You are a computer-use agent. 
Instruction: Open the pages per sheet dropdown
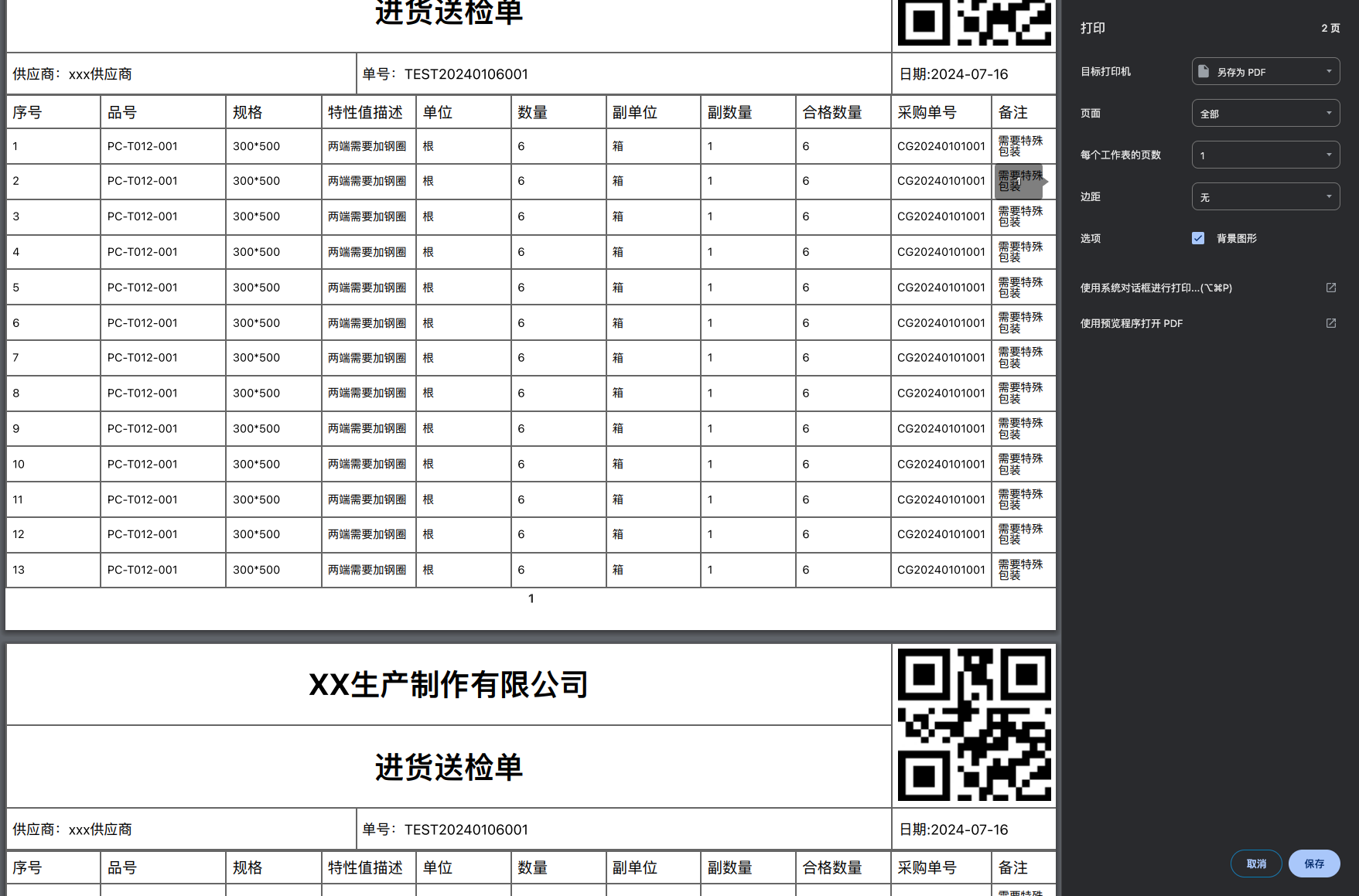1265,155
